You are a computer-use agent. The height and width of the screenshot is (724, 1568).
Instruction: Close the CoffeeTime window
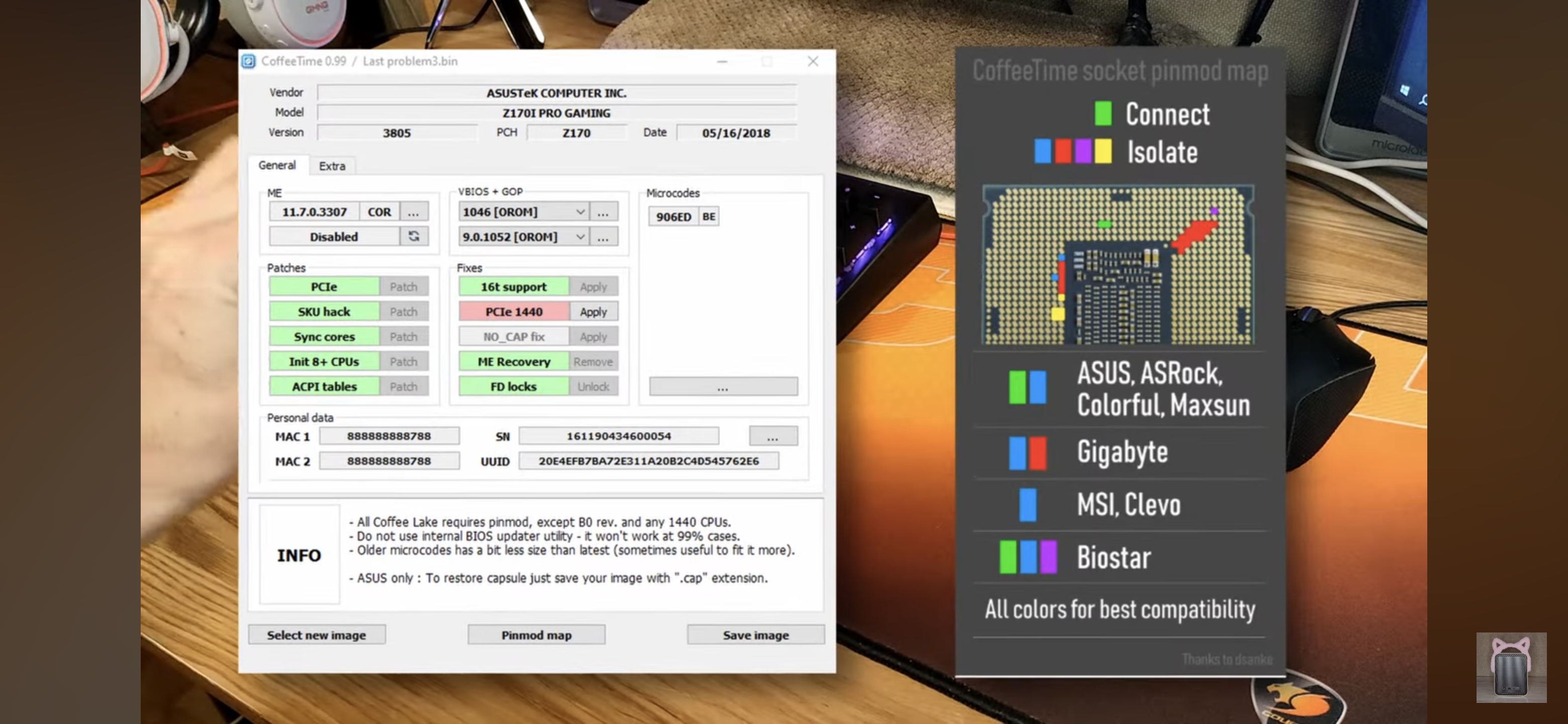(813, 61)
